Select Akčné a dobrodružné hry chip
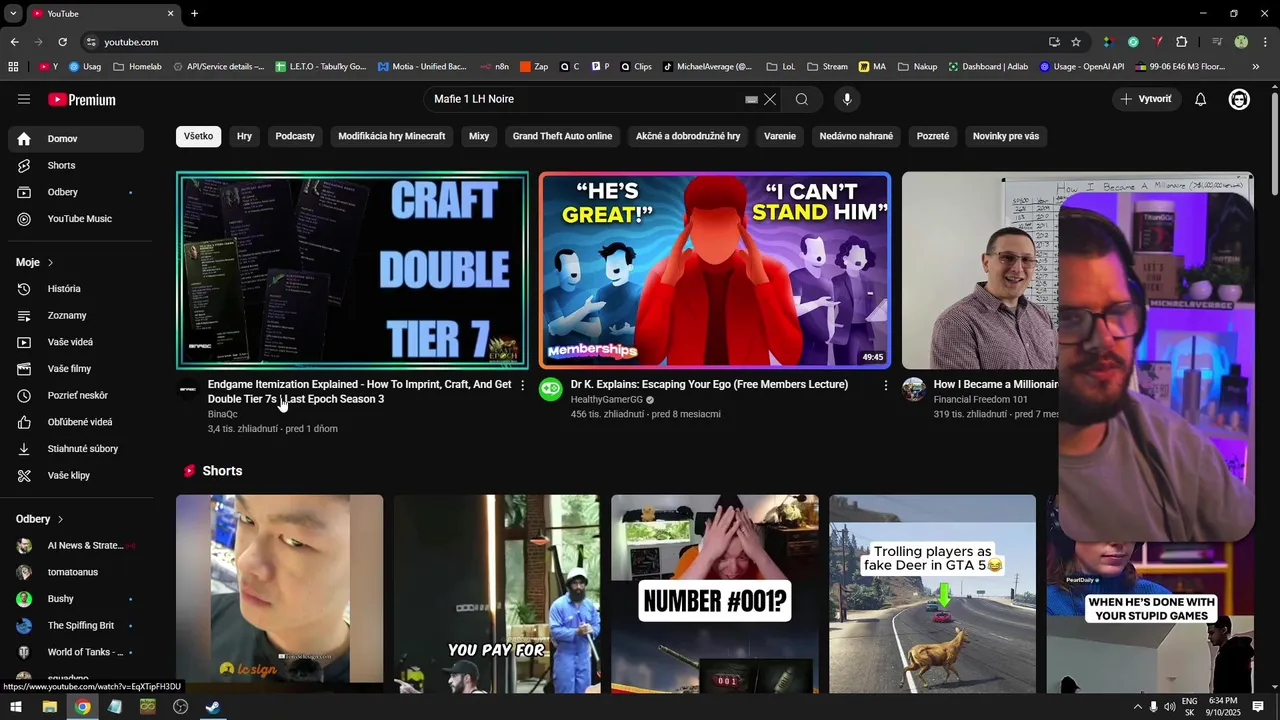 pyautogui.click(x=688, y=136)
